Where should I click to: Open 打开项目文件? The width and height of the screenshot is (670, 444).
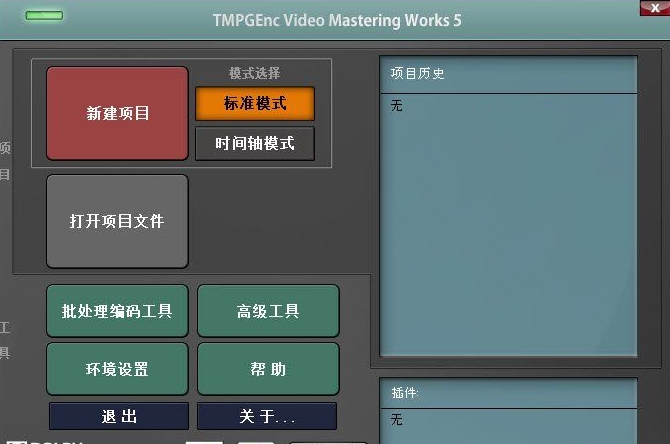117,221
